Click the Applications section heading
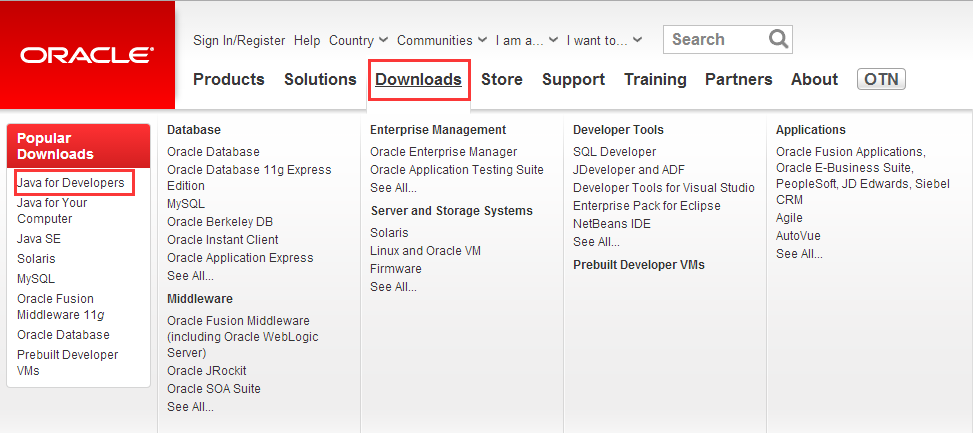Viewport: 973px width, 433px height. click(810, 130)
